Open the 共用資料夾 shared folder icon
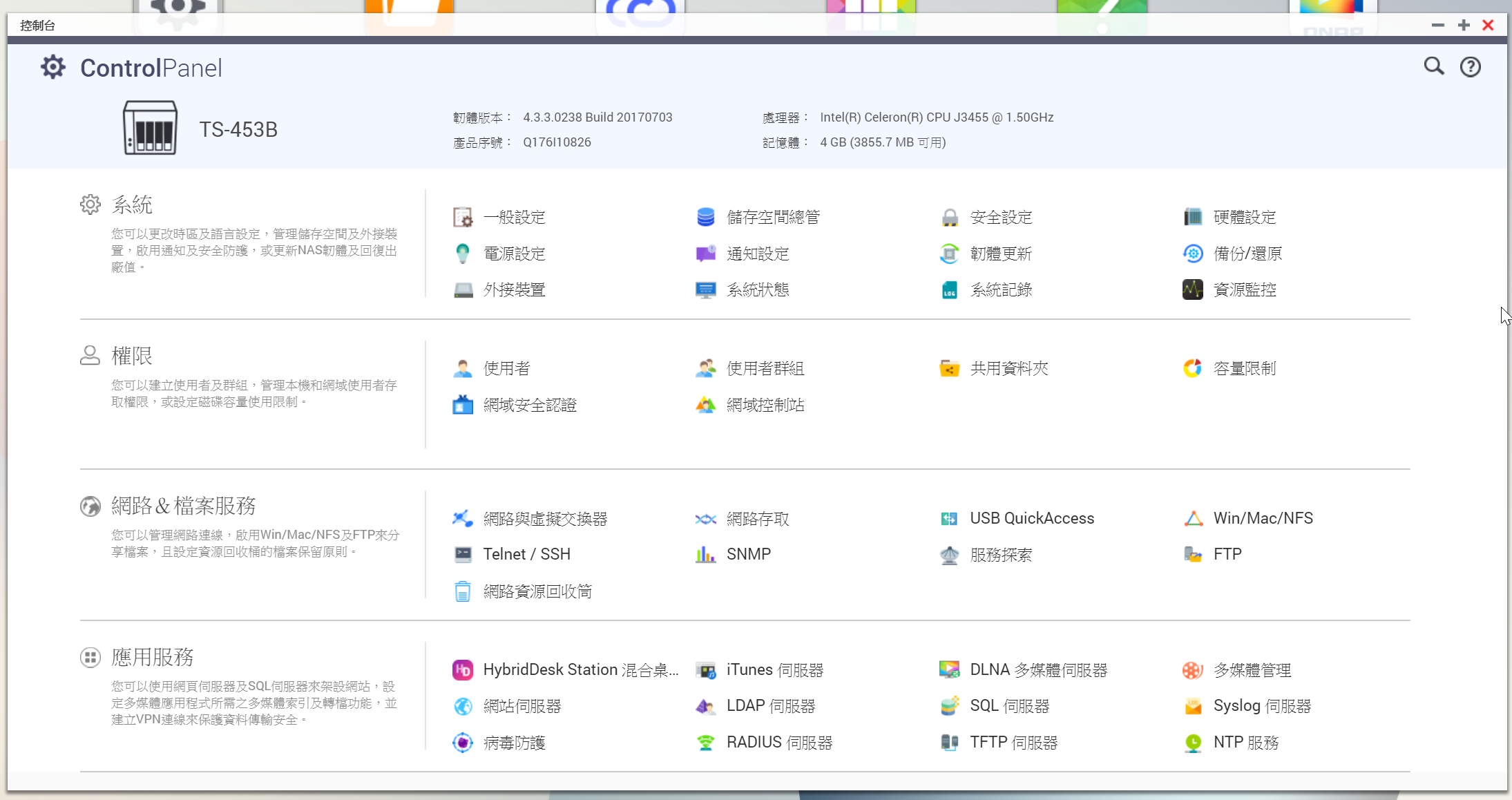 pos(949,368)
